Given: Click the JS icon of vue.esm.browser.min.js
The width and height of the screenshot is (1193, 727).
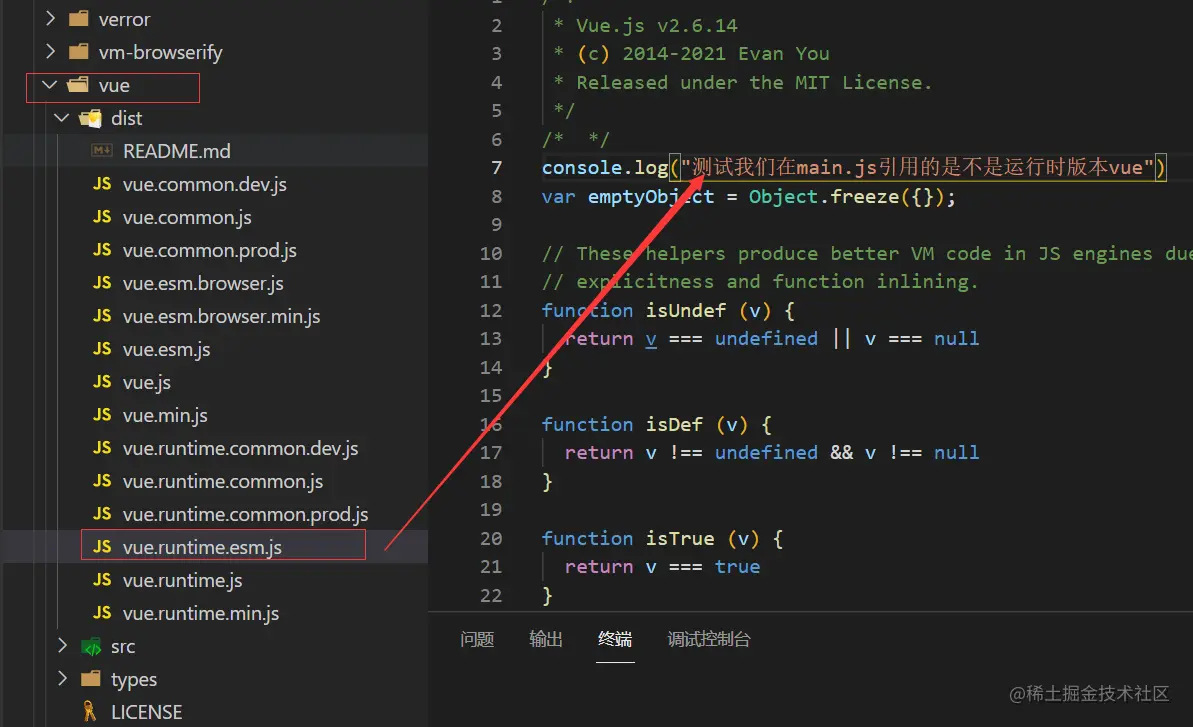Looking at the screenshot, I should (x=102, y=316).
